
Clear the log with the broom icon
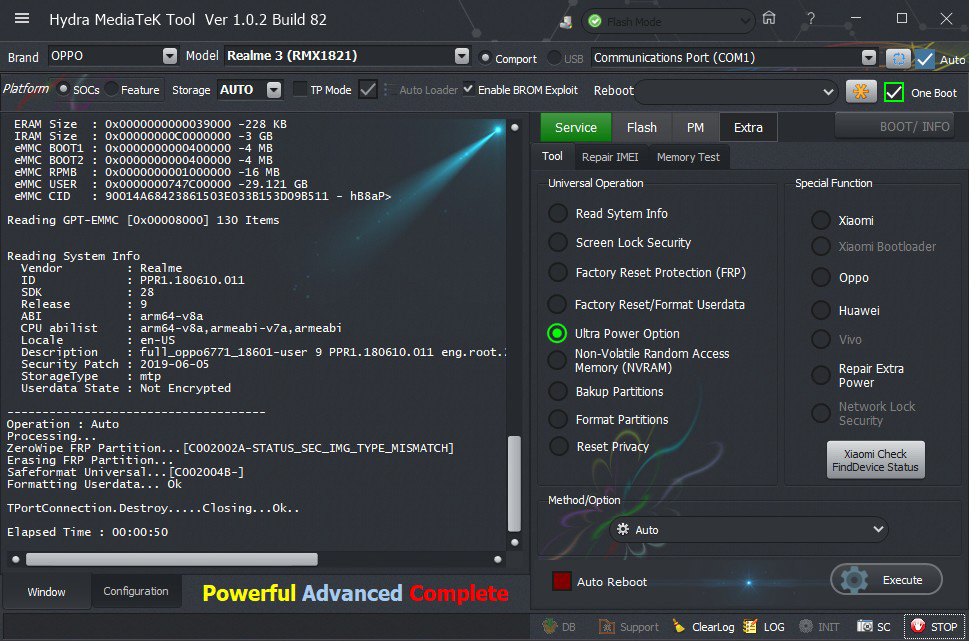(x=677, y=627)
